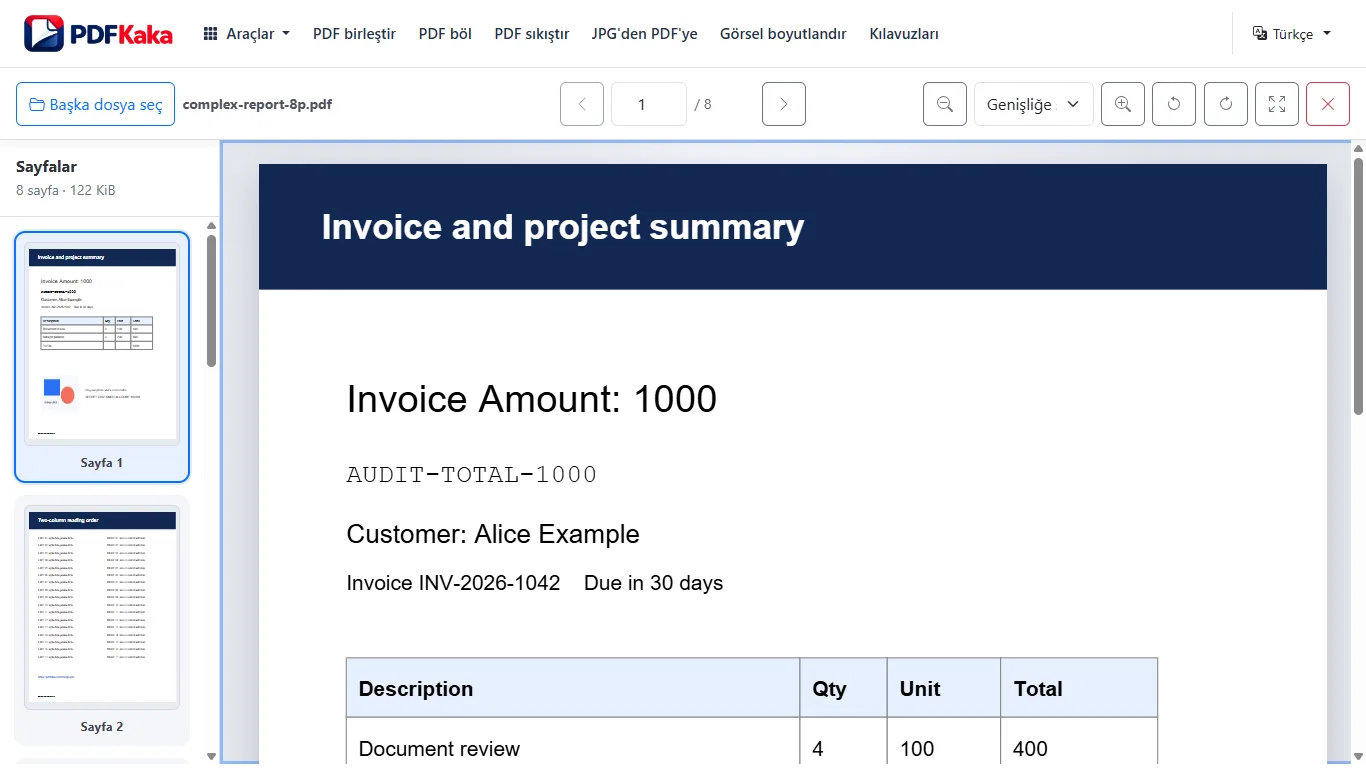
Task: Zoom out with the magnifier minus icon
Action: pos(945,104)
